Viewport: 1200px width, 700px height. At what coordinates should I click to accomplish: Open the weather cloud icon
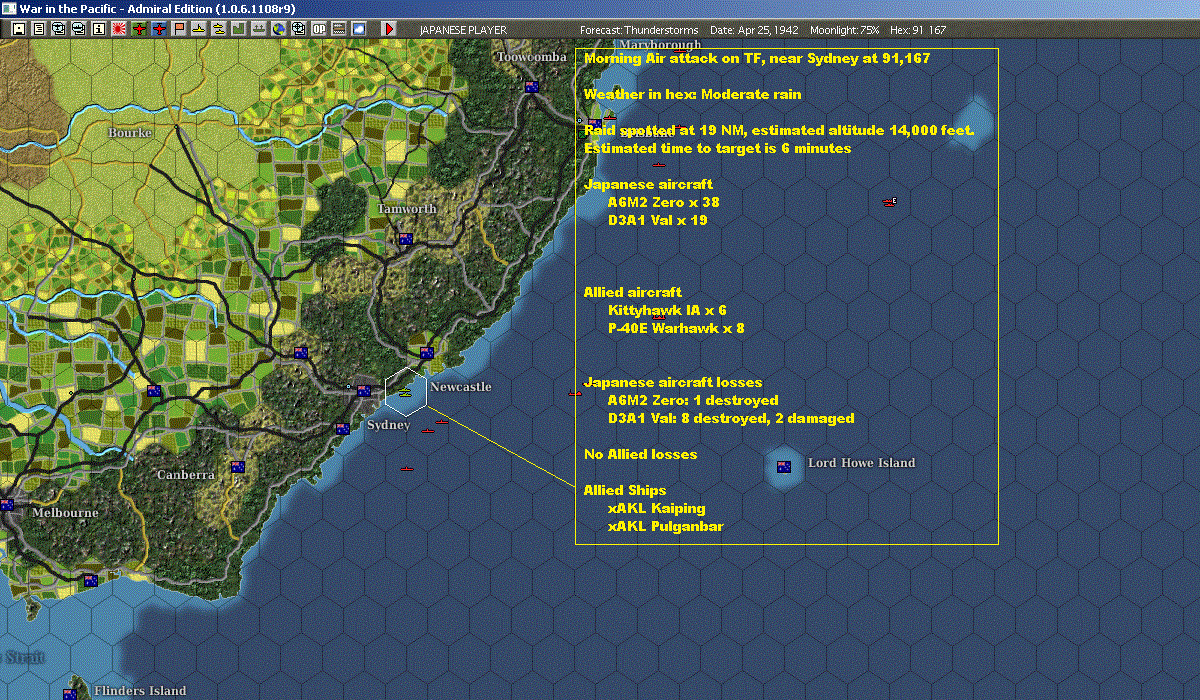[358, 29]
